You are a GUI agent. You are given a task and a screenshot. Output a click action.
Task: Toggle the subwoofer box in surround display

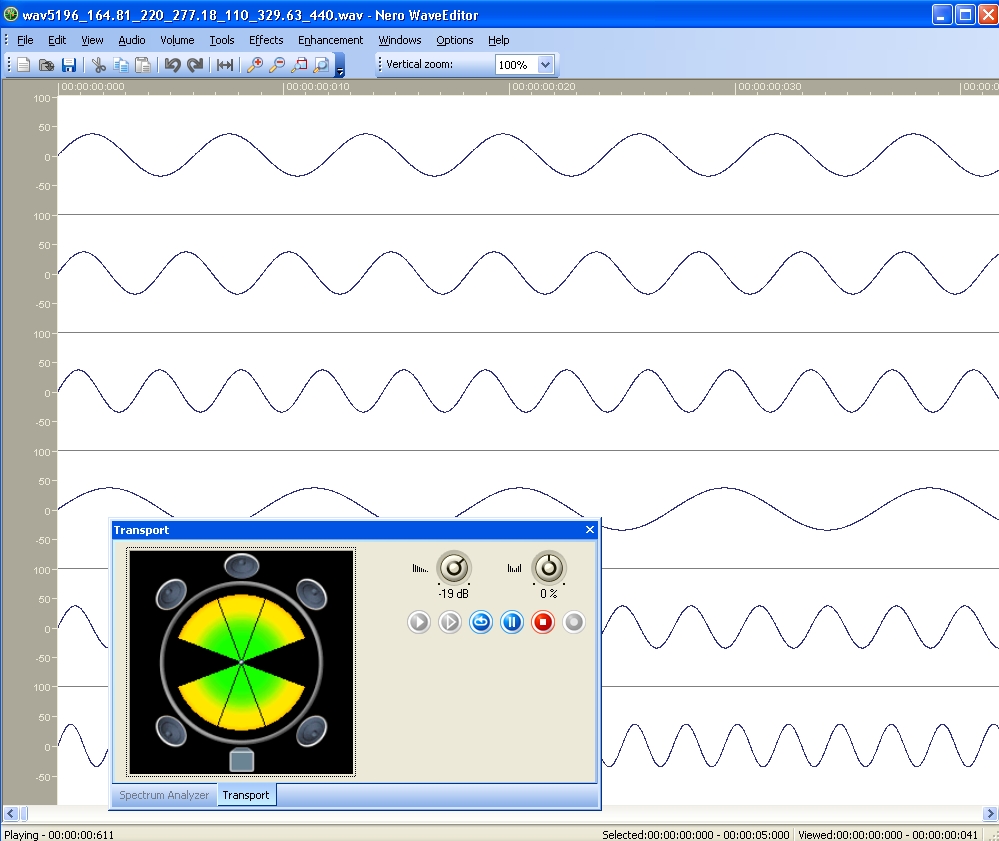coord(241,760)
